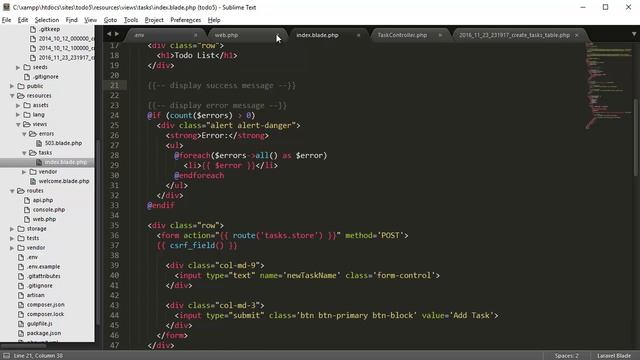640x360 pixels.
Task: Change syntax via Laravel Blade
Action: [x=614, y=356]
